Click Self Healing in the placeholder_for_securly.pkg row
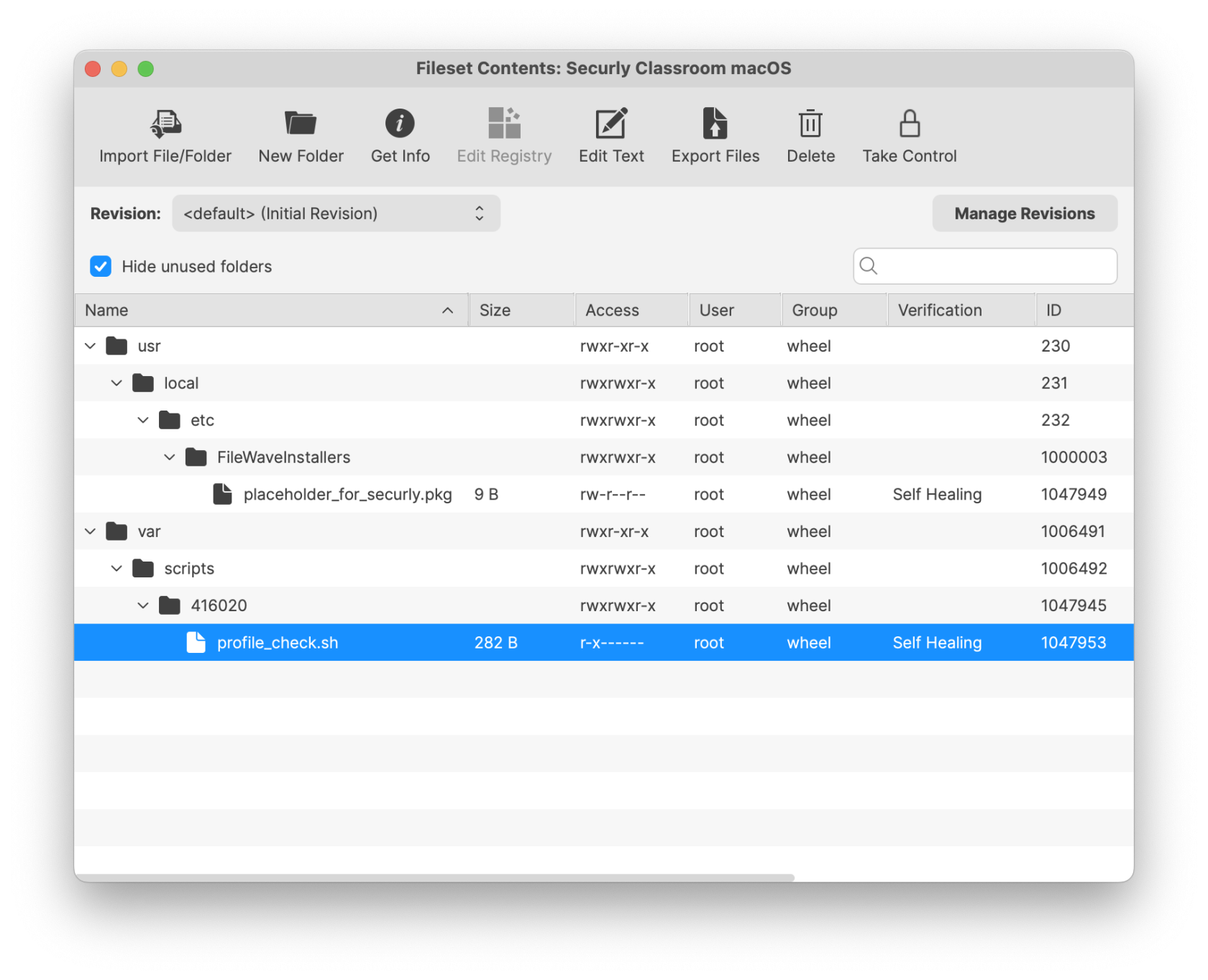Screen dimensions: 1208x980 (937, 494)
